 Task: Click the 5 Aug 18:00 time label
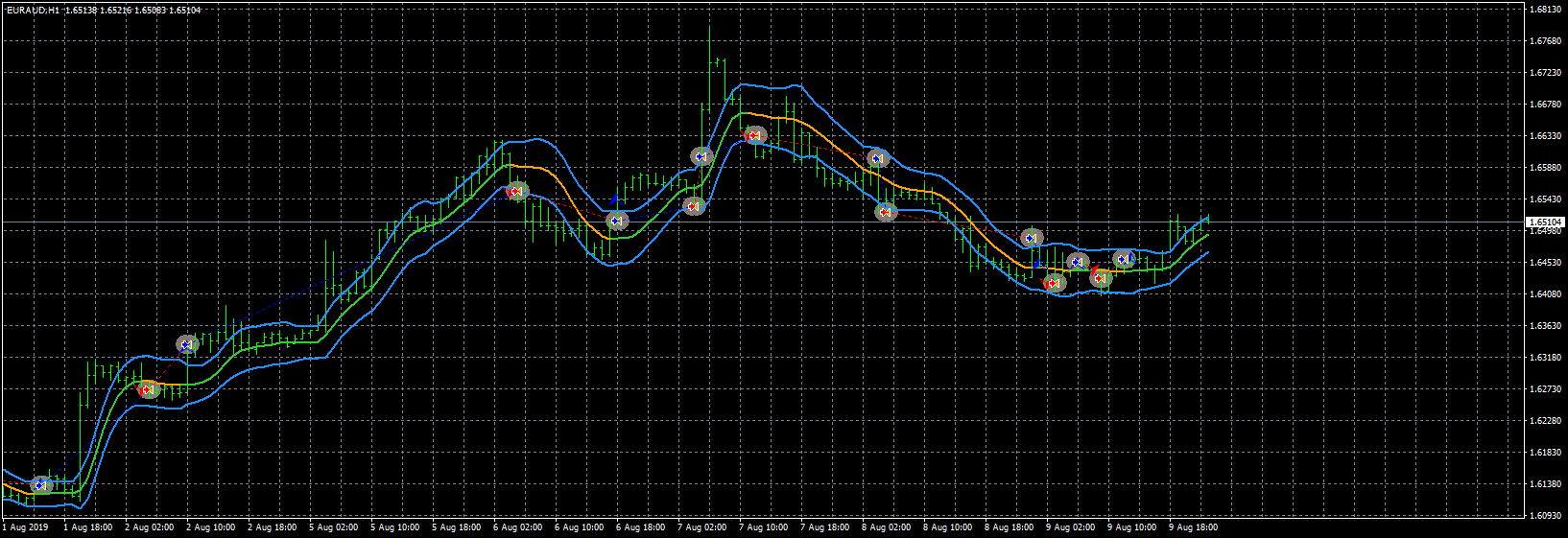[x=456, y=526]
